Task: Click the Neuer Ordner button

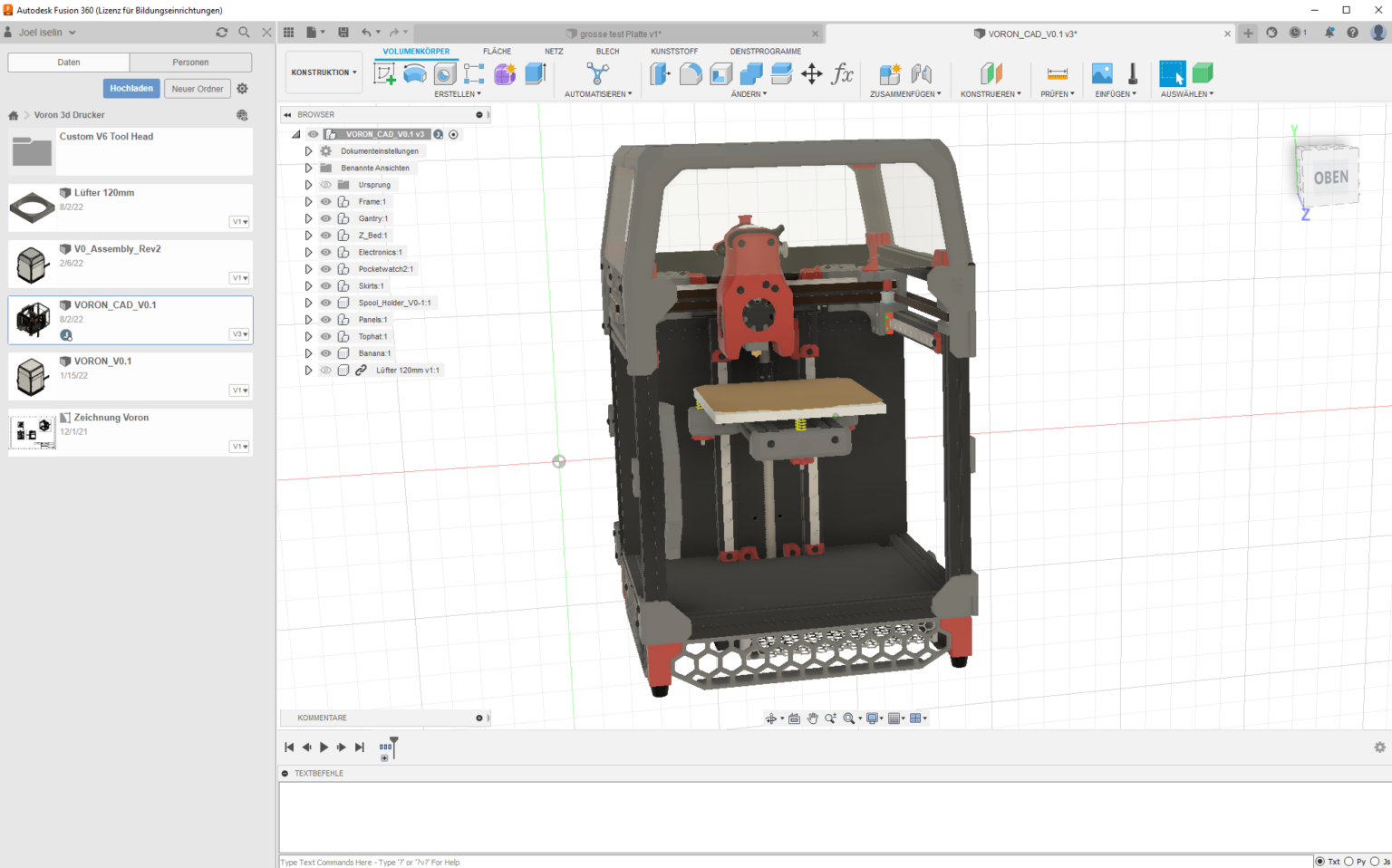Action: [x=197, y=88]
